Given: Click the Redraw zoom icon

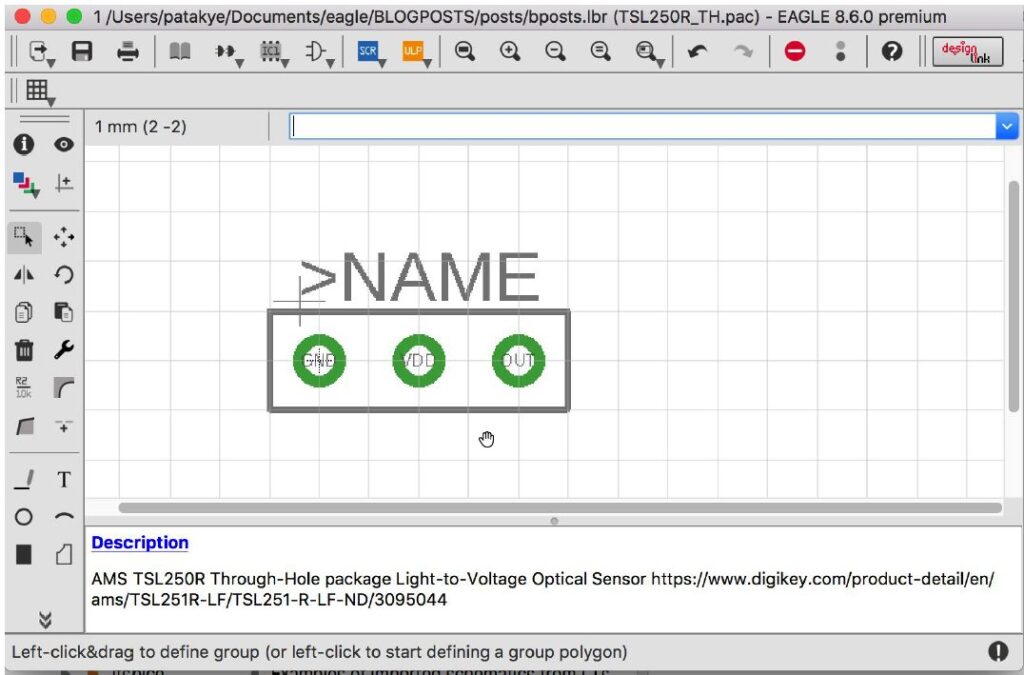Looking at the screenshot, I should pyautogui.click(x=600, y=51).
